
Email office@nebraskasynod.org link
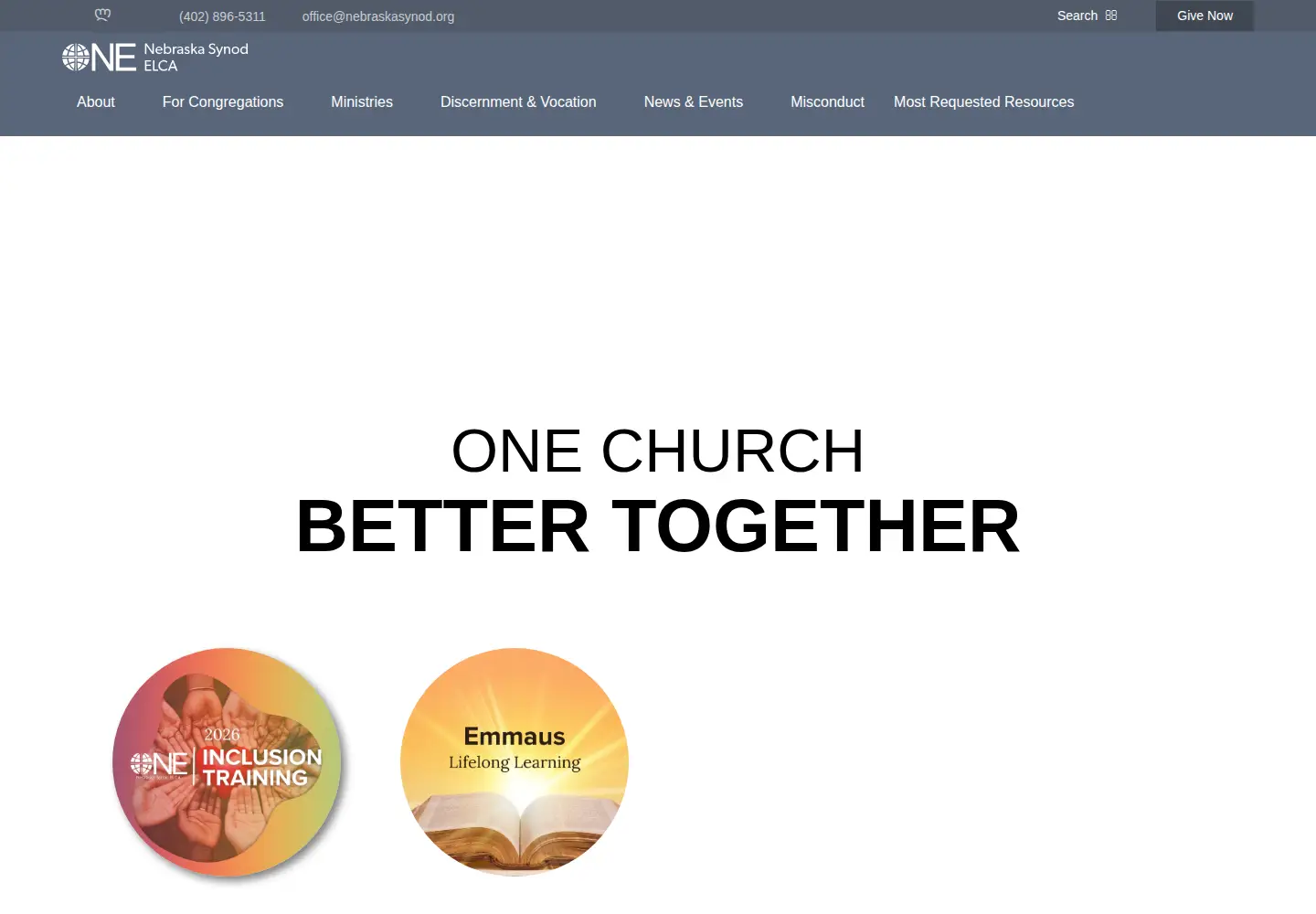(x=378, y=16)
